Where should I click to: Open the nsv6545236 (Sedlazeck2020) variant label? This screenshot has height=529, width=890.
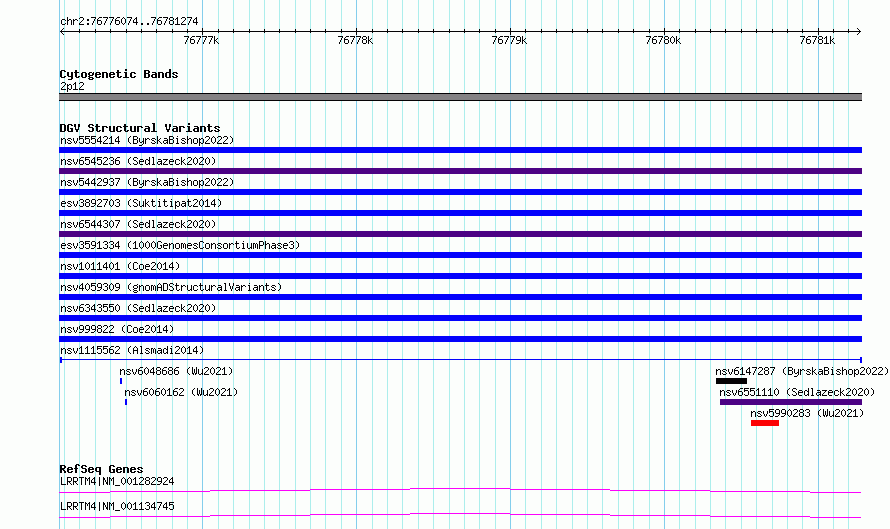click(138, 161)
